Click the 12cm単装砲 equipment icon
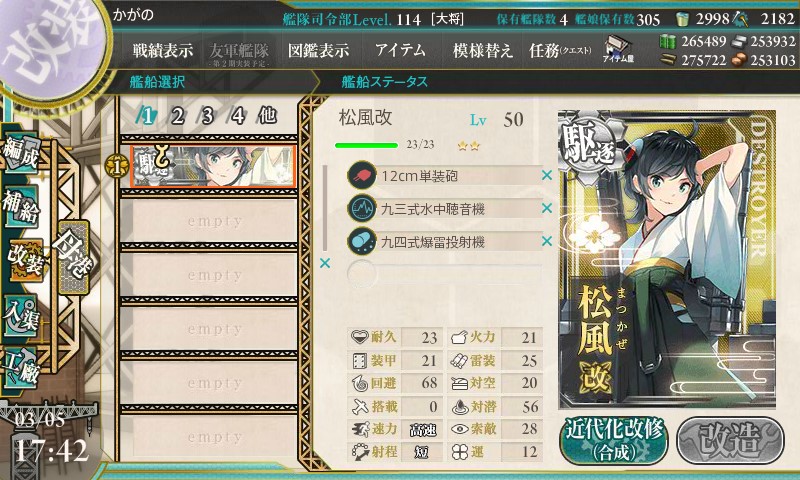 click(361, 175)
